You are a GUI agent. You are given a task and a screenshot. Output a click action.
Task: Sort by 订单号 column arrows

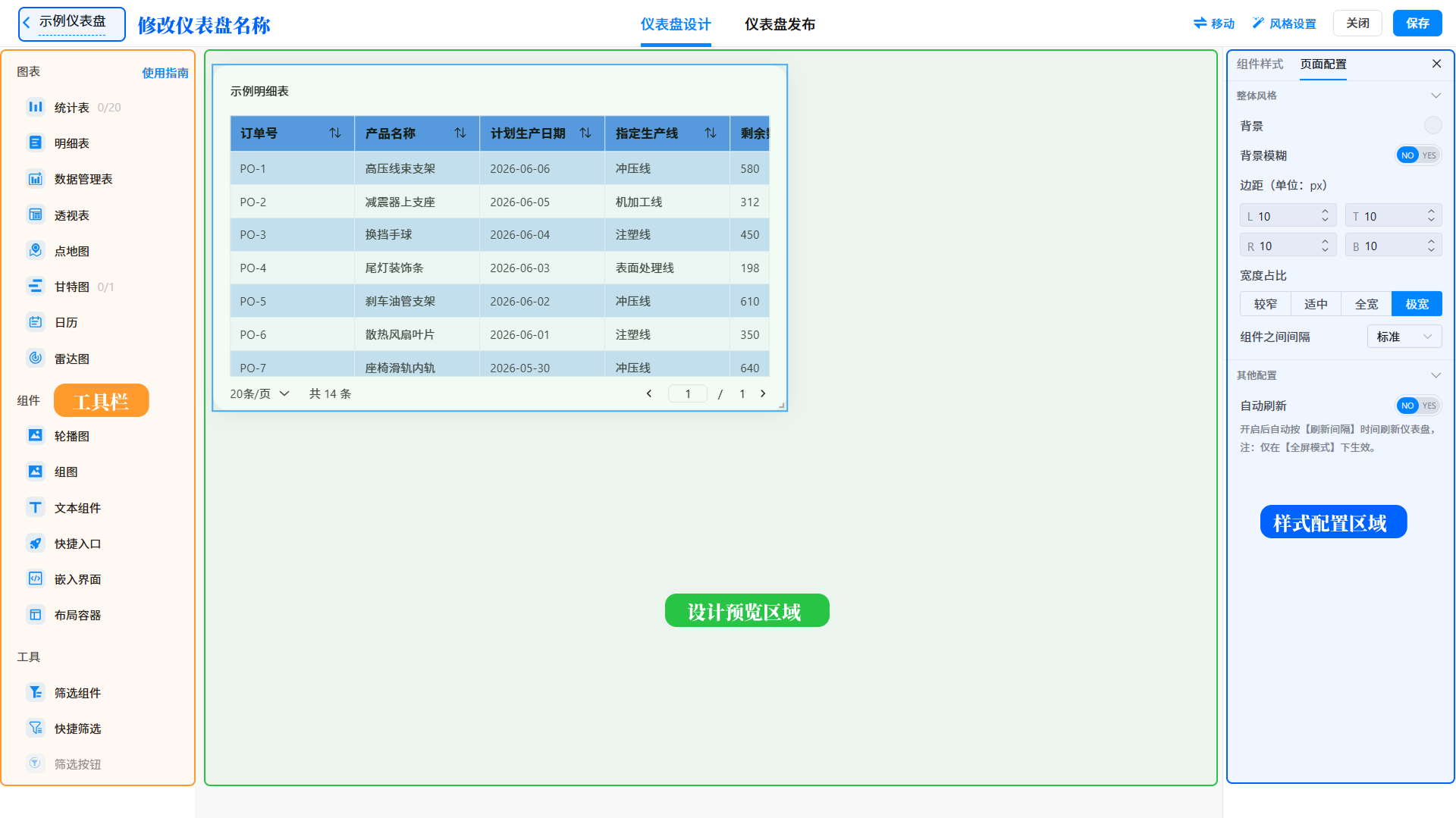[x=335, y=133]
